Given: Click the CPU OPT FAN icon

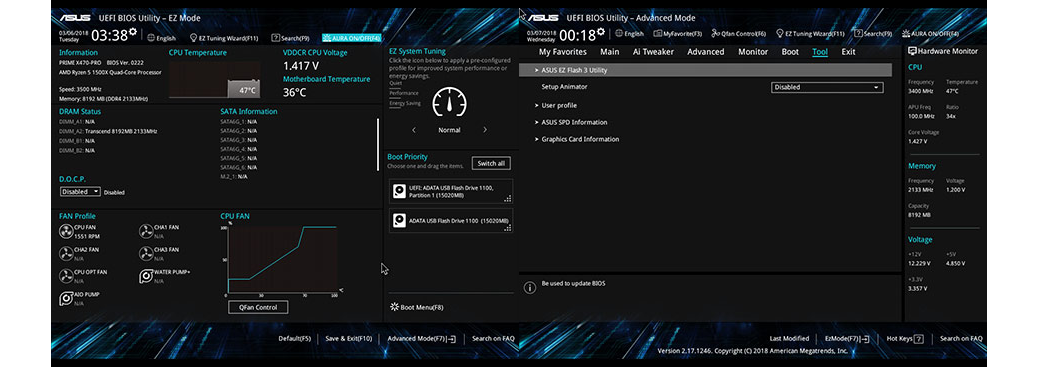Looking at the screenshot, I should [66, 276].
